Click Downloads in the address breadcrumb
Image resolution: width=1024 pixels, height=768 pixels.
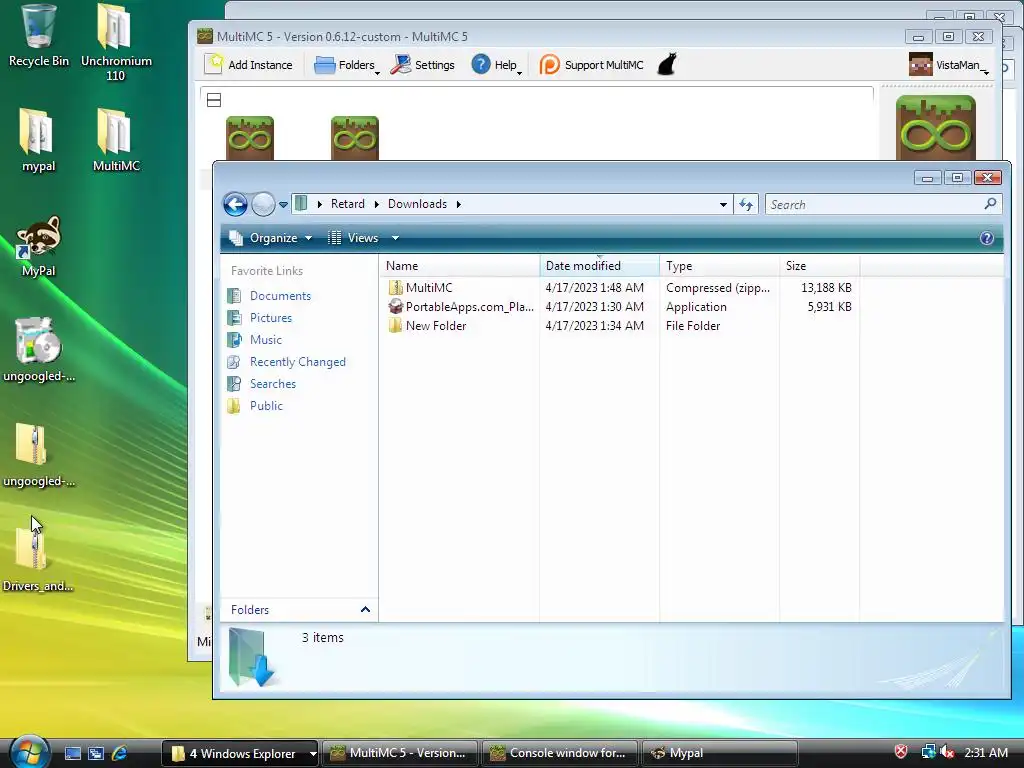pyautogui.click(x=417, y=204)
